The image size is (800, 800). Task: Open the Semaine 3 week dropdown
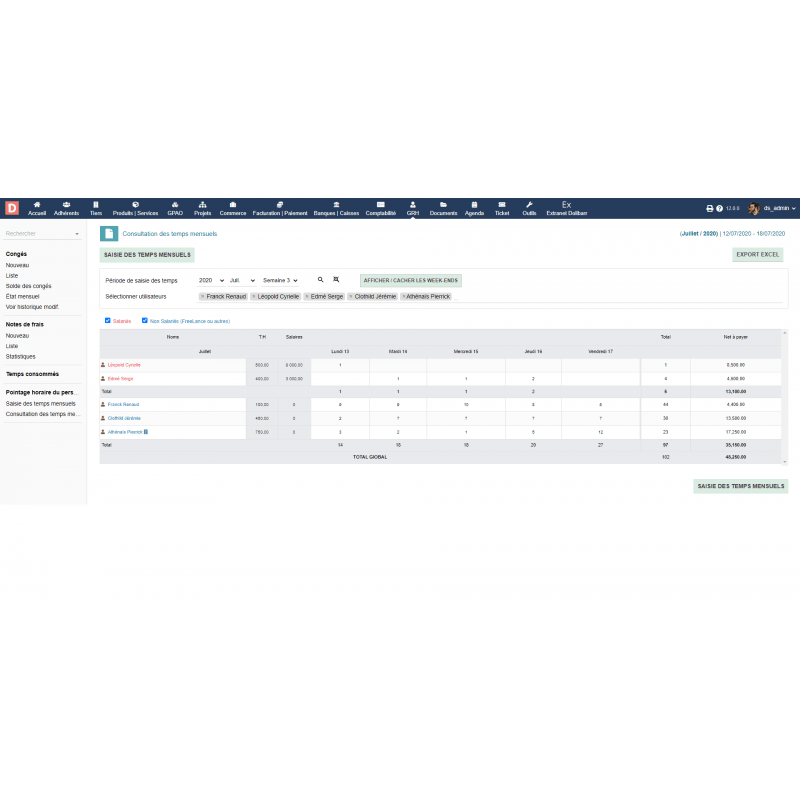280,281
